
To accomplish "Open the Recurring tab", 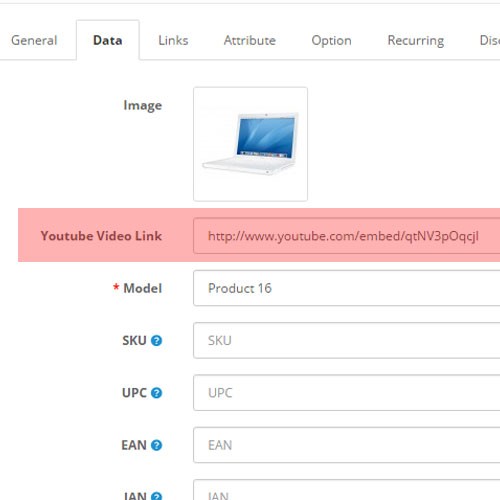I will pos(416,40).
